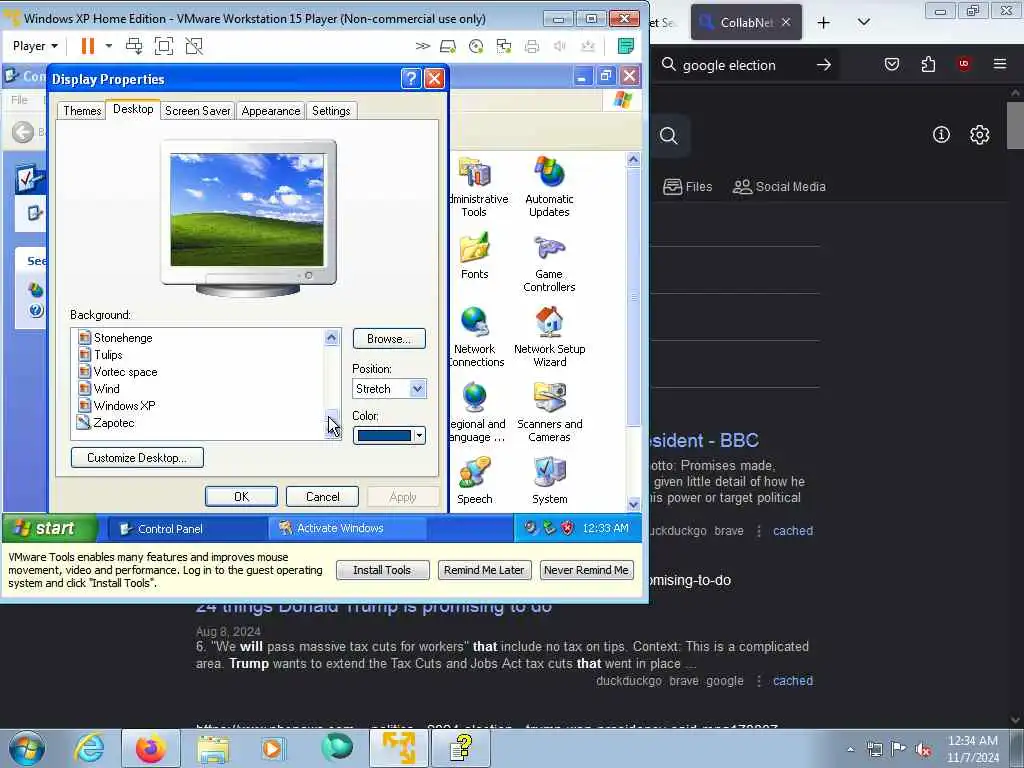Switch to the Appearance tab

coord(270,110)
